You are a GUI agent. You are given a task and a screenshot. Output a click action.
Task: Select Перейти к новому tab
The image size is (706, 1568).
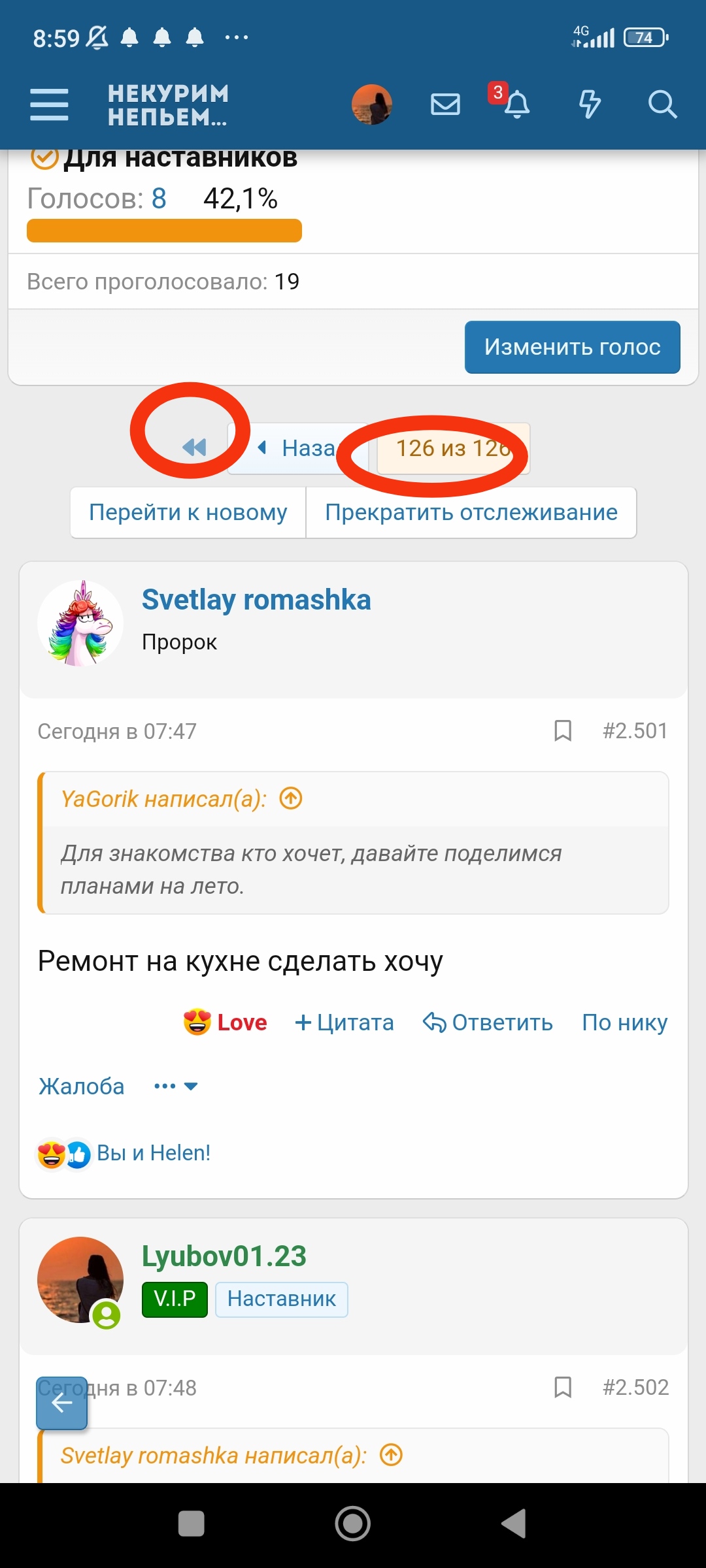[188, 513]
